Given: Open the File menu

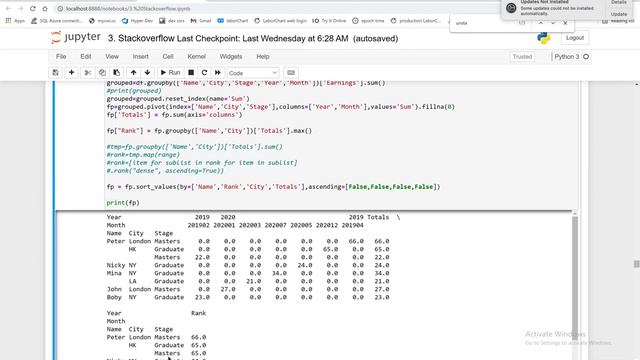Looking at the screenshot, I should [61, 57].
